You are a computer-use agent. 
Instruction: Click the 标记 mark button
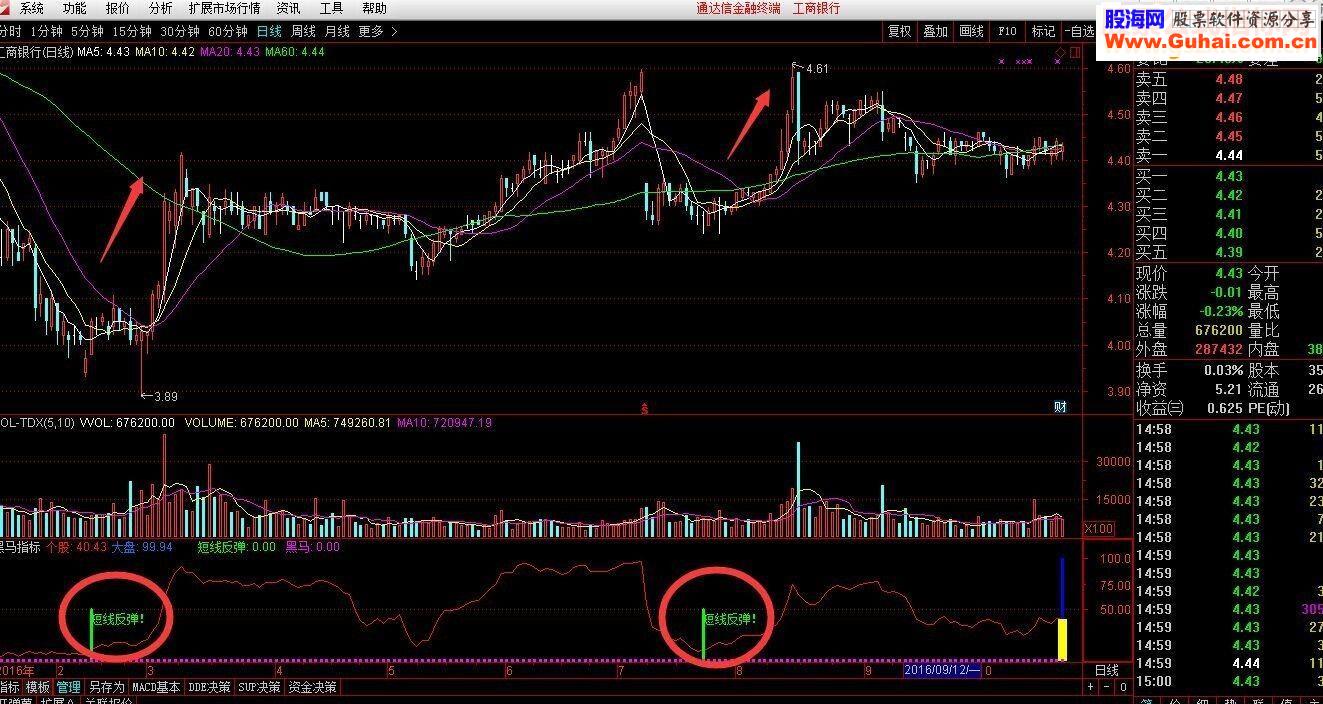pos(1043,31)
